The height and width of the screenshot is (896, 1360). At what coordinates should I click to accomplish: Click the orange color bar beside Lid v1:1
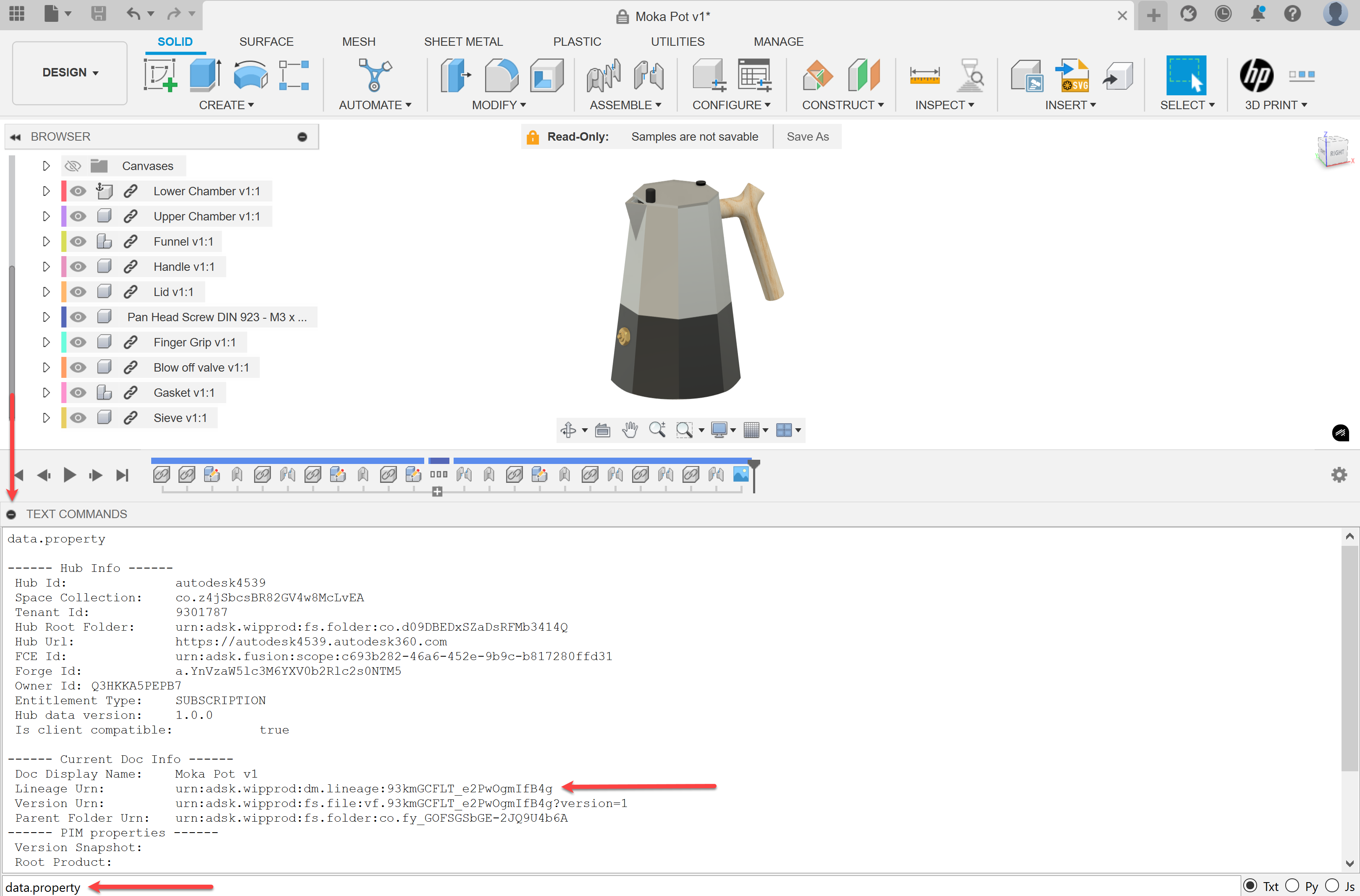pyautogui.click(x=64, y=291)
